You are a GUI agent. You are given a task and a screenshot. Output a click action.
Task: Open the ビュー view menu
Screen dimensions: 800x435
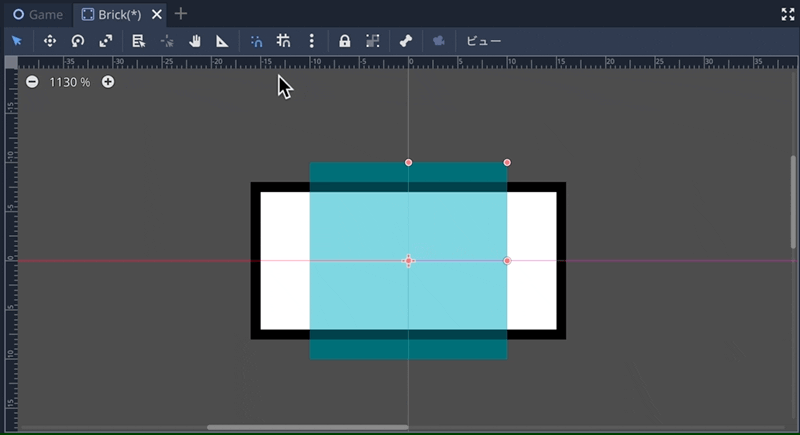pyautogui.click(x=483, y=41)
